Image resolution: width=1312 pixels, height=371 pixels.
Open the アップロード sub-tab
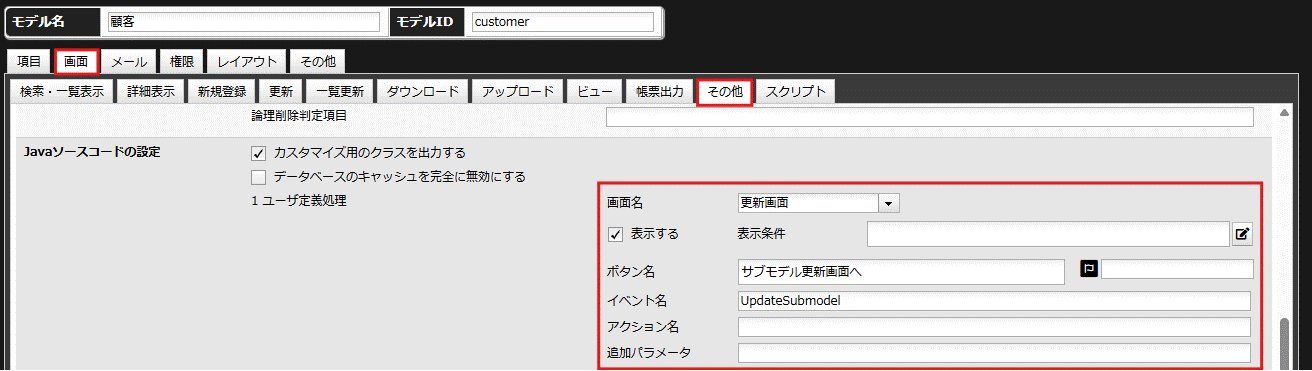517,92
